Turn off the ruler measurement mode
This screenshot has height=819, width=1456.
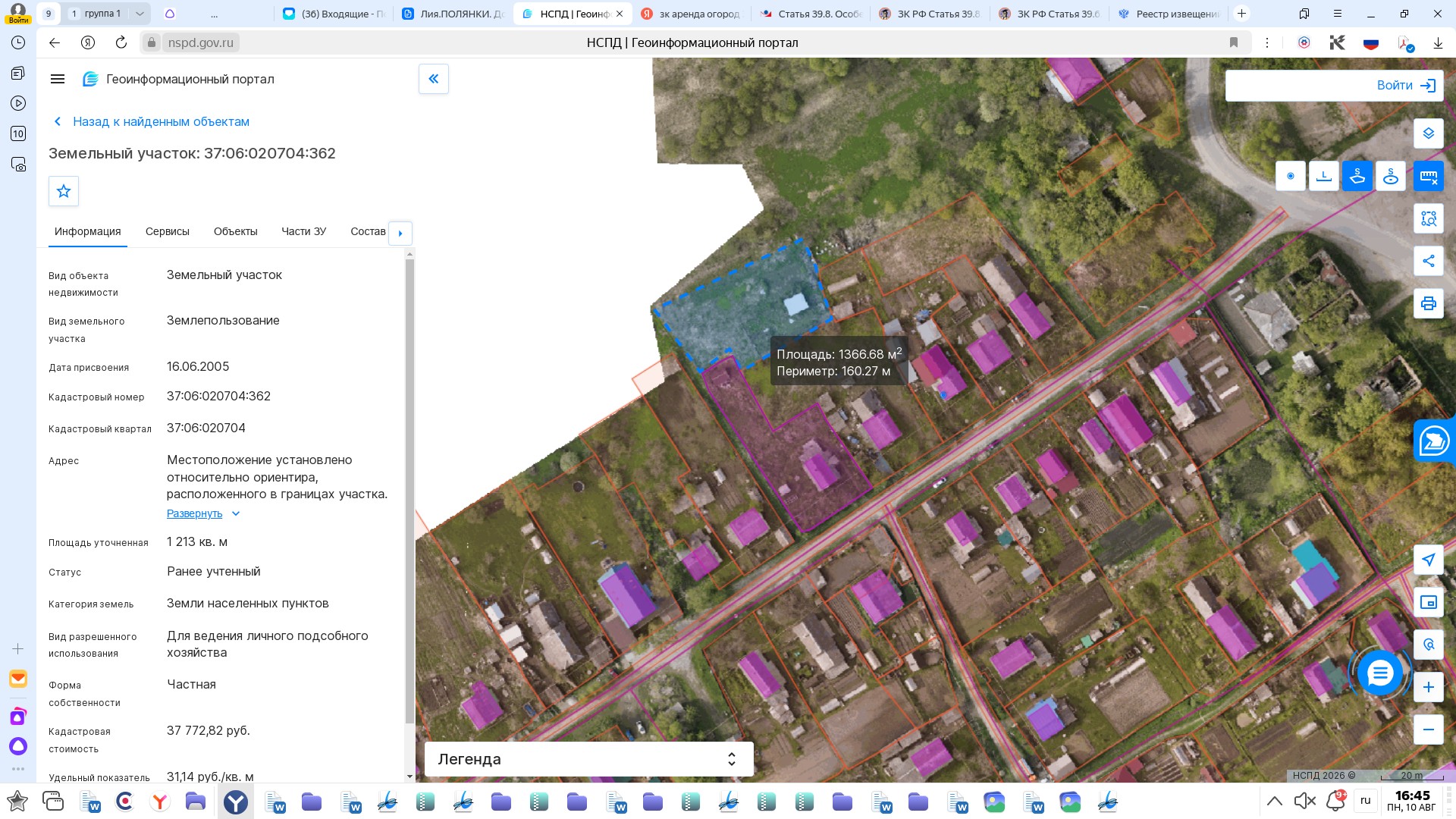click(x=1428, y=176)
